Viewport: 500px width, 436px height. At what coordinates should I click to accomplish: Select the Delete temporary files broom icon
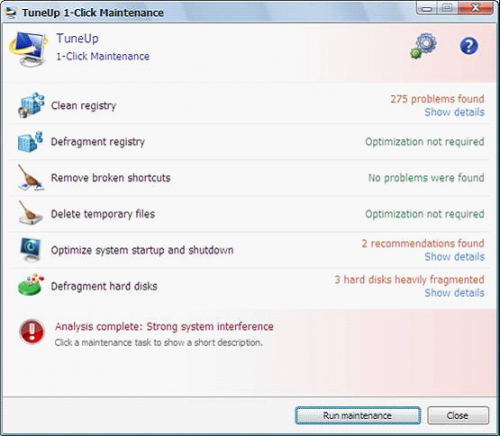tap(30, 213)
